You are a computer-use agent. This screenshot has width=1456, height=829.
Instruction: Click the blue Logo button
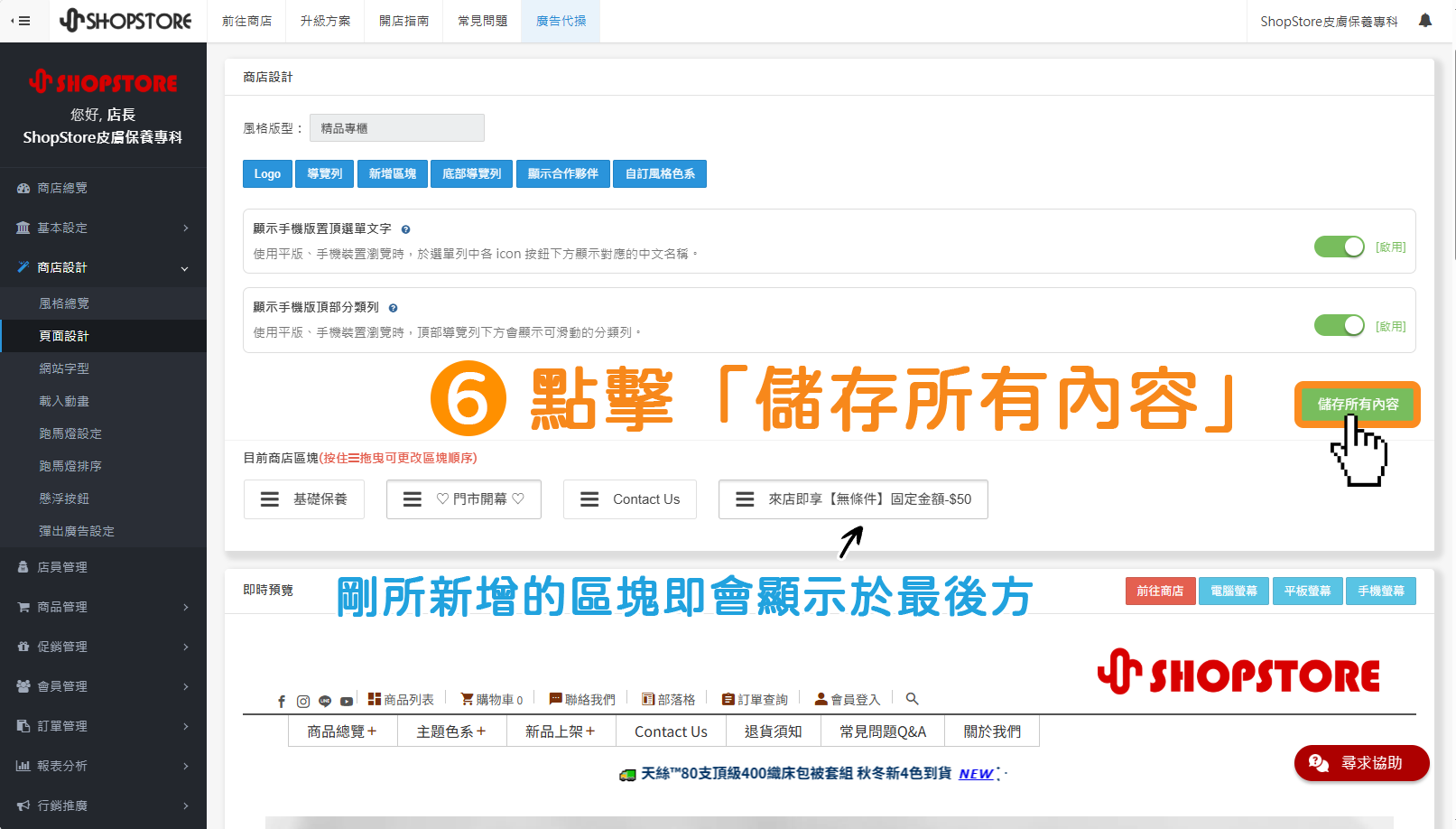click(x=267, y=173)
